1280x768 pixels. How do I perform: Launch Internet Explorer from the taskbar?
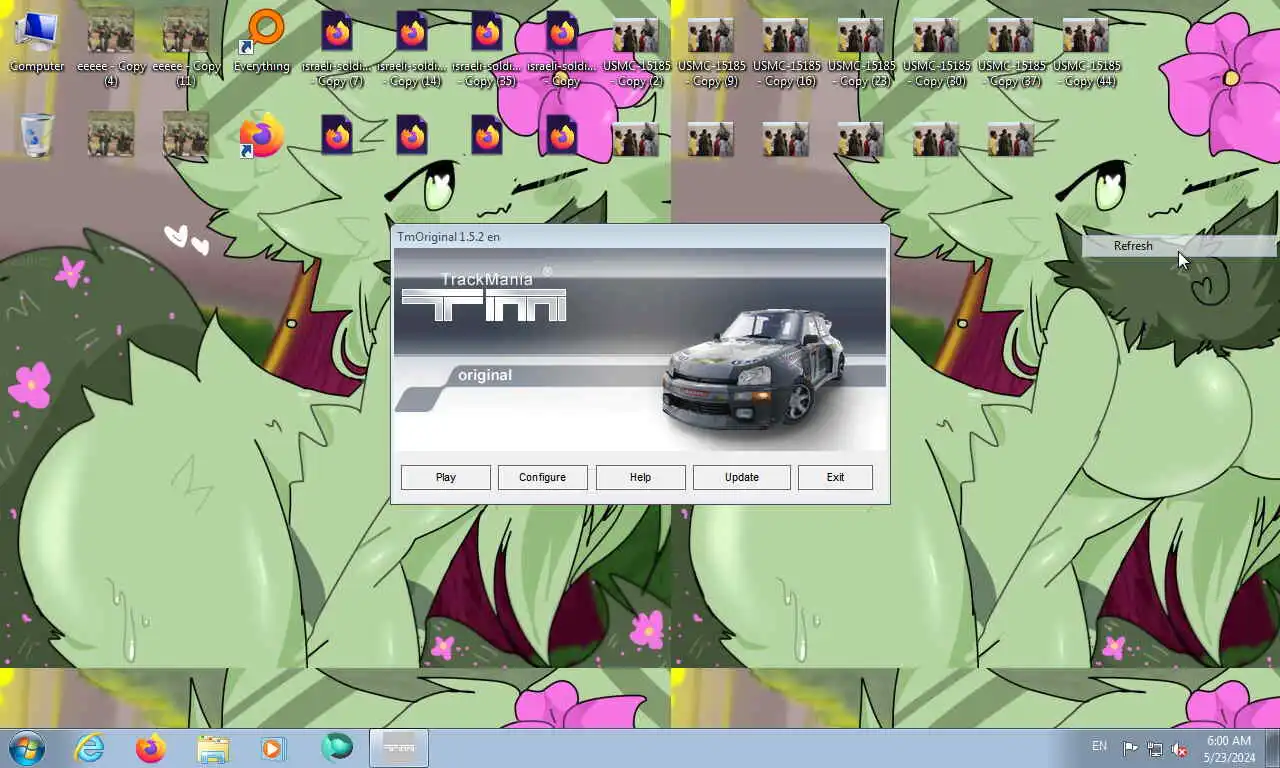click(89, 748)
